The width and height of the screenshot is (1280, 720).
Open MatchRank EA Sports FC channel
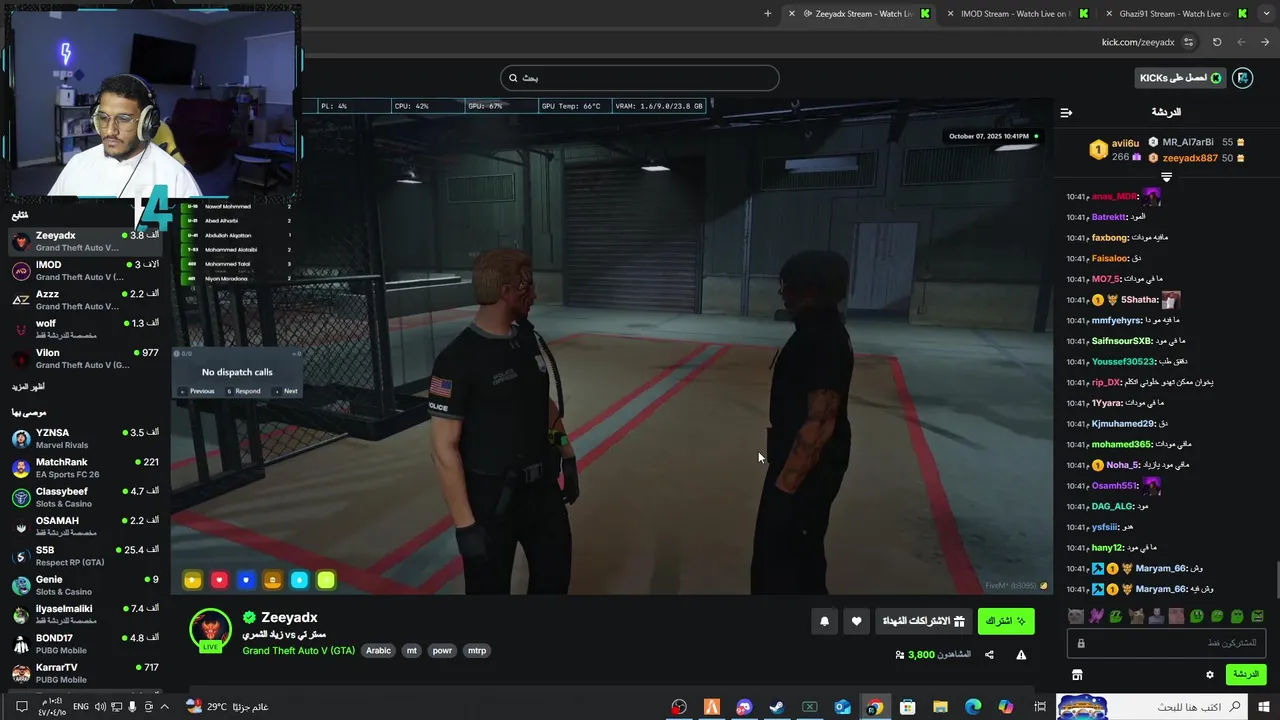(x=85, y=468)
